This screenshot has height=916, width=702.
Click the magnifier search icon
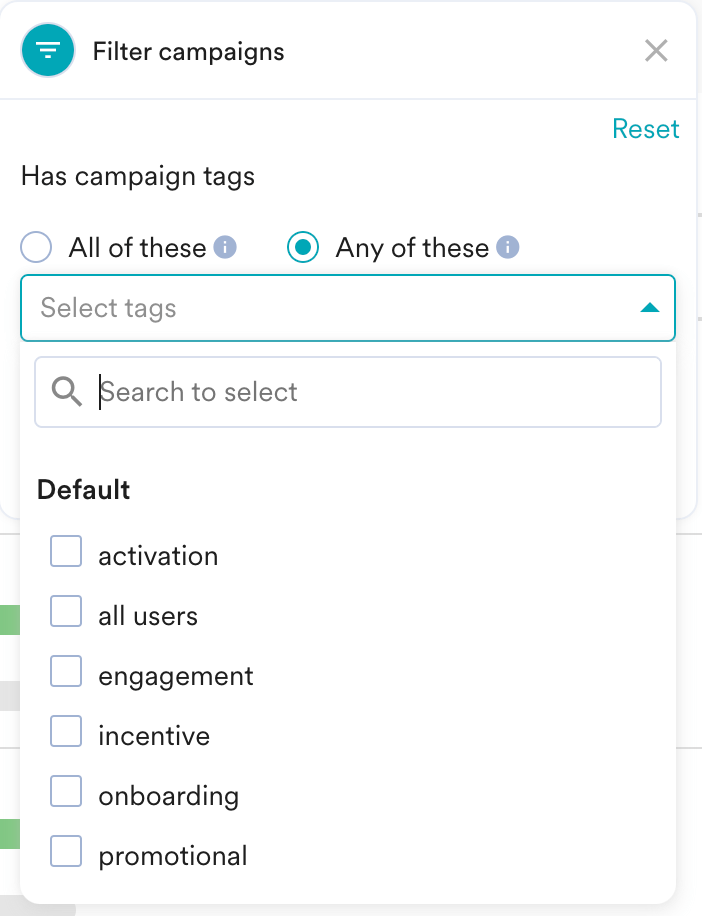point(67,392)
